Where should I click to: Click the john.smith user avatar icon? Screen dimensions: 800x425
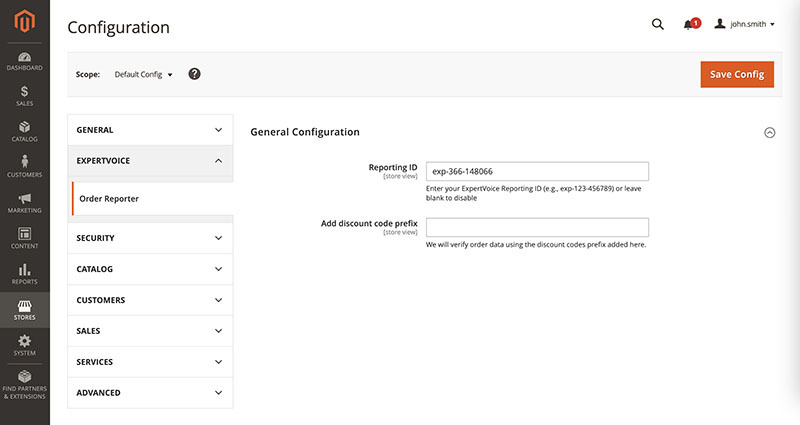[719, 23]
